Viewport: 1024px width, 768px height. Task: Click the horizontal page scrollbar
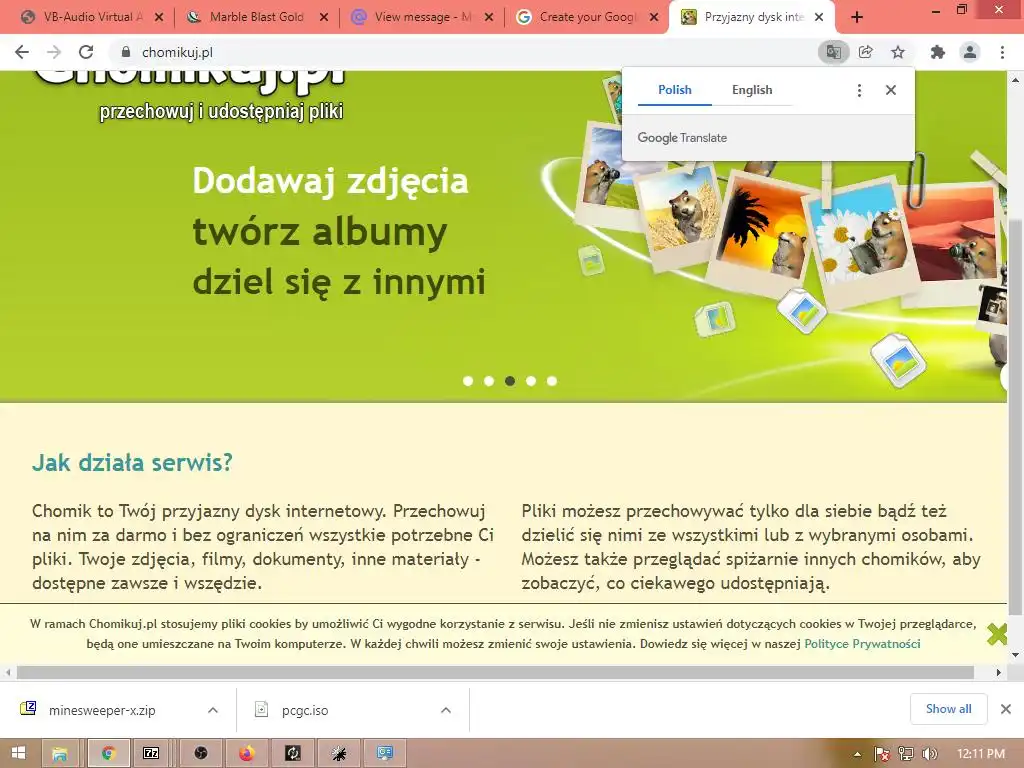[495, 672]
